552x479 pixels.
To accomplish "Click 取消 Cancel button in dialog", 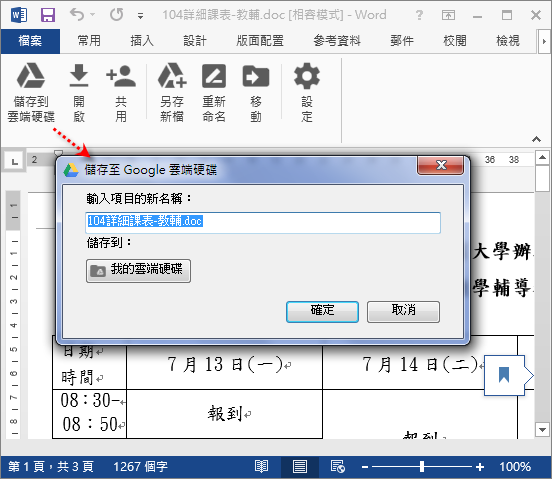I will click(x=403, y=311).
